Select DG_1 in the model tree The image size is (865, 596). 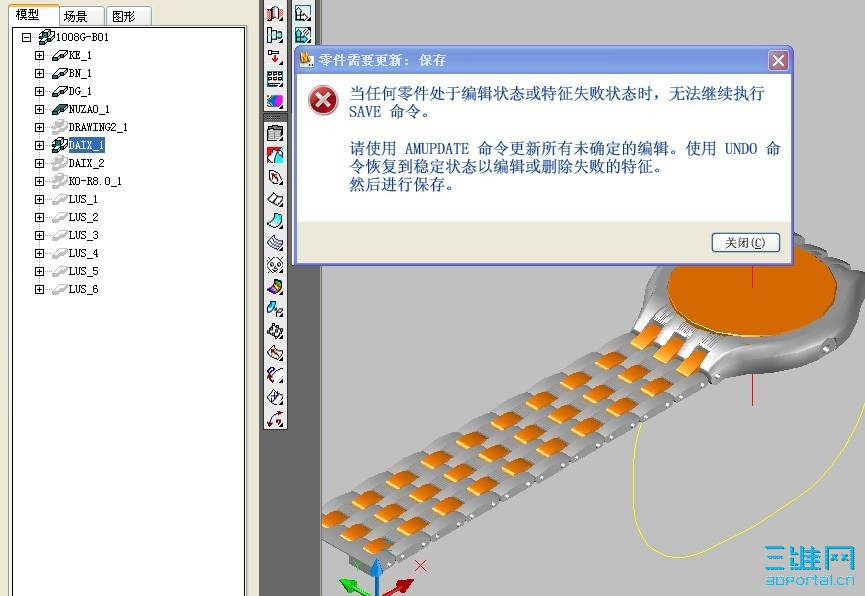point(80,91)
